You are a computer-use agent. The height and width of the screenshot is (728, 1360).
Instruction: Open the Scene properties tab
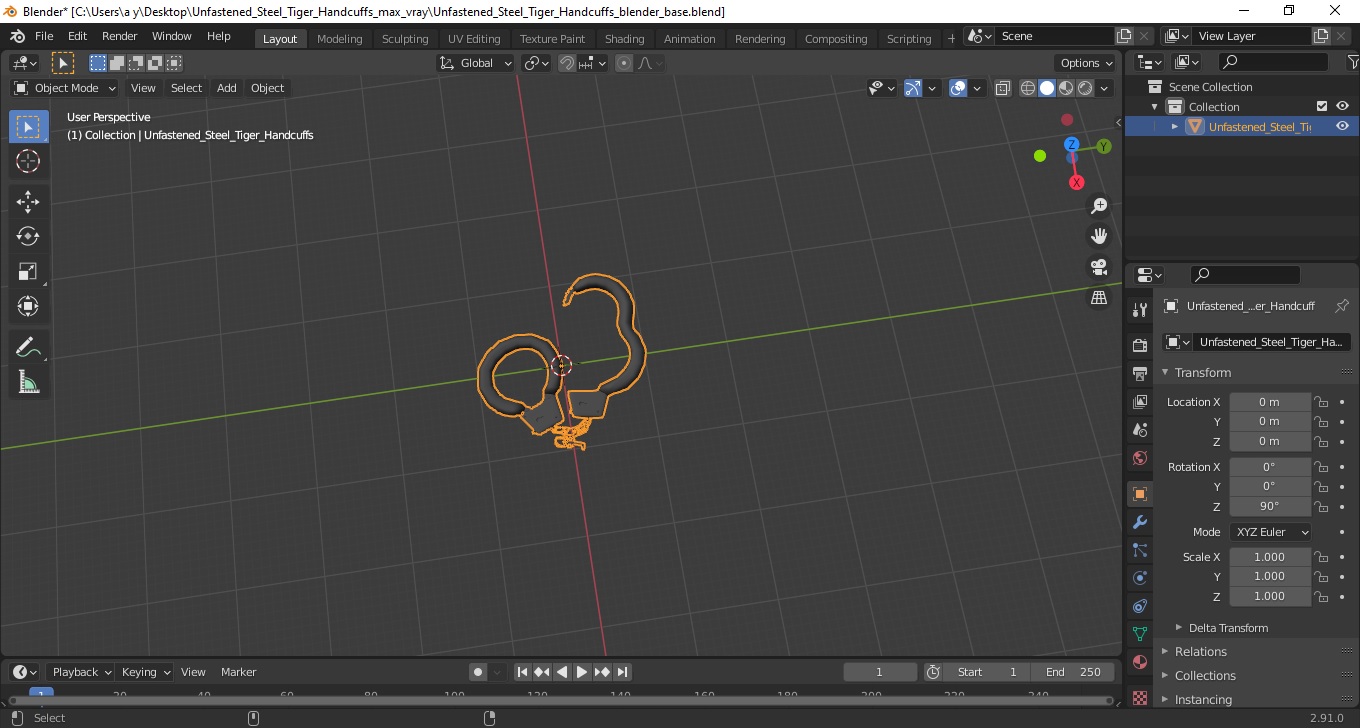(x=1139, y=430)
